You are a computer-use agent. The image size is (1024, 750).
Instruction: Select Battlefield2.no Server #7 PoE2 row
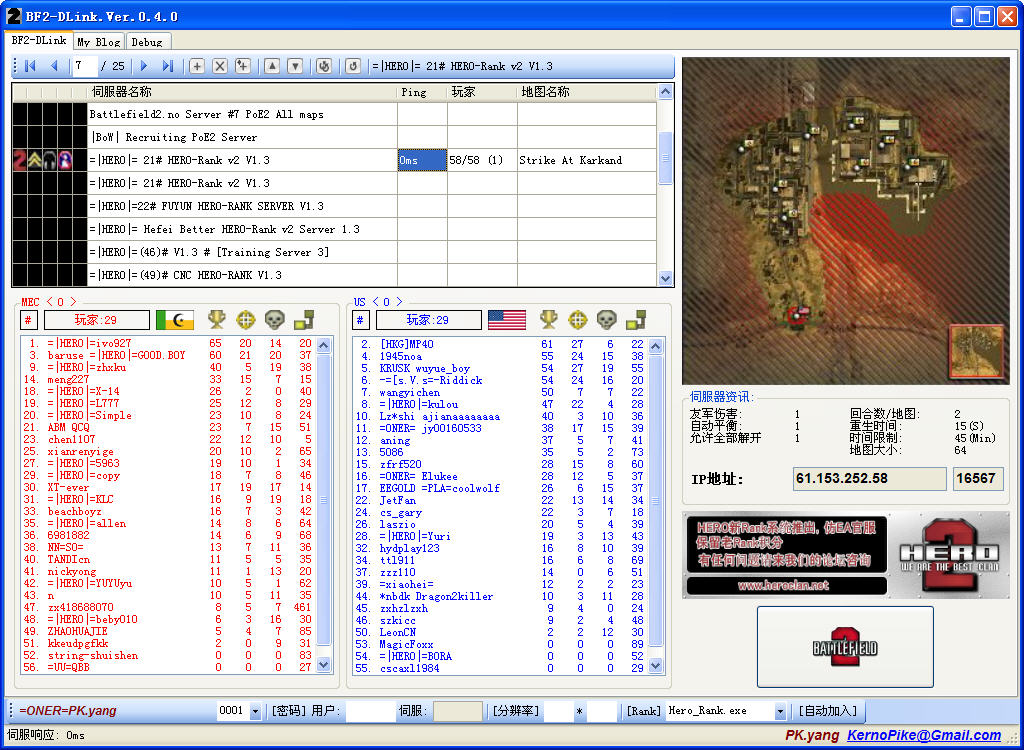point(334,114)
